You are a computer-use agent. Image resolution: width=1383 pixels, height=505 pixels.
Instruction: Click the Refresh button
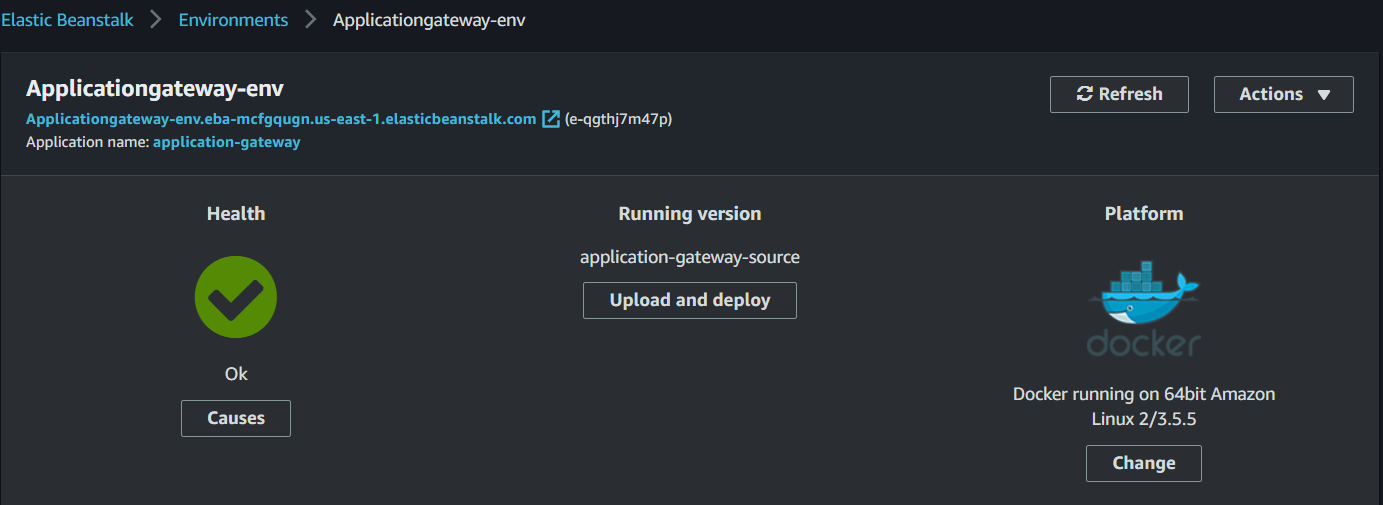click(1119, 94)
